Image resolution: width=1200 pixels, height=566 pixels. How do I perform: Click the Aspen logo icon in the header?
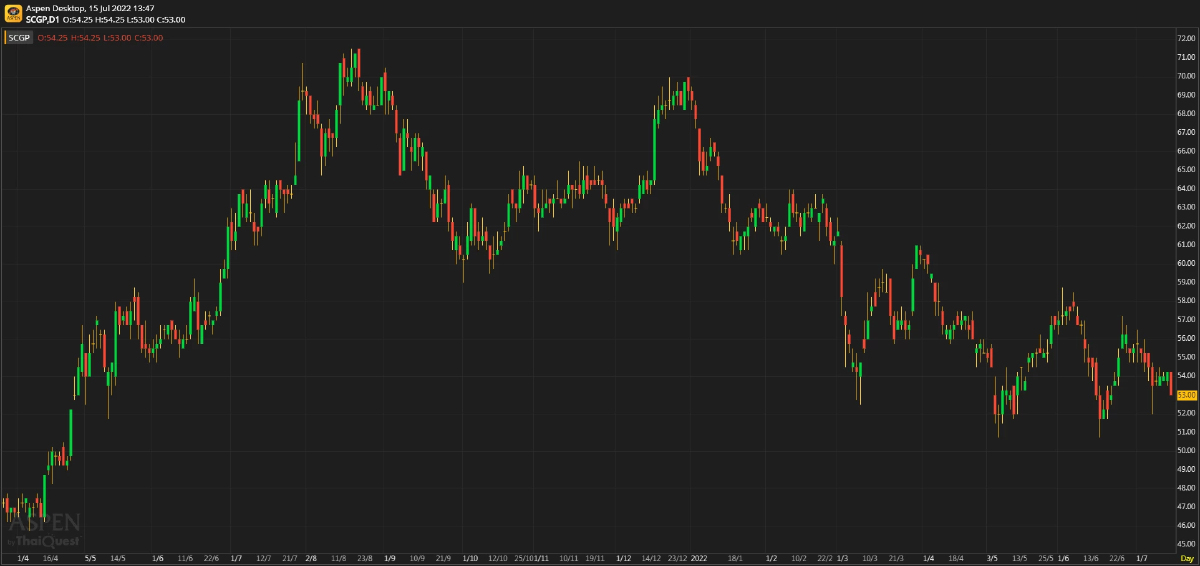13,13
